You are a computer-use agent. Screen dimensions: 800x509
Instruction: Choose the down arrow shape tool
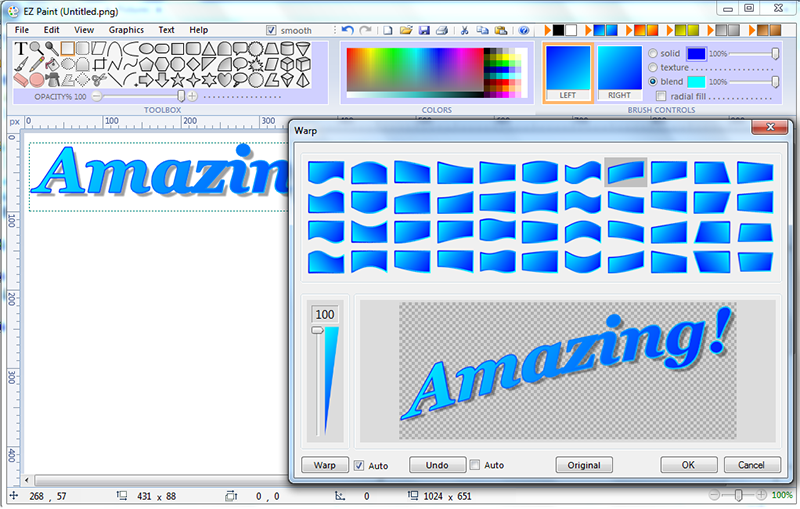(162, 80)
